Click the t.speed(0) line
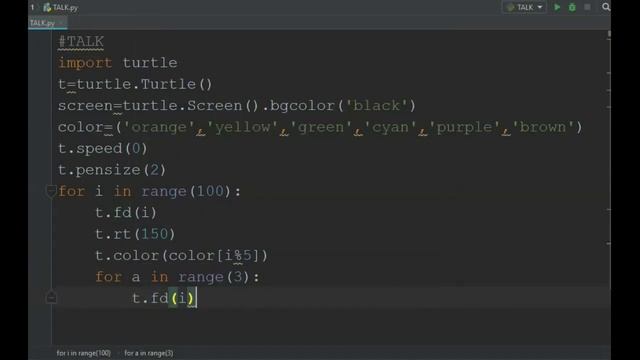 102,149
